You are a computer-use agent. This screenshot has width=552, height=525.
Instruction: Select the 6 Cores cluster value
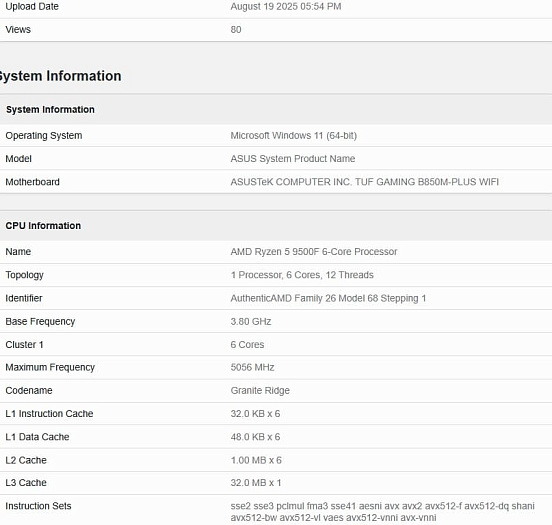[247, 345]
